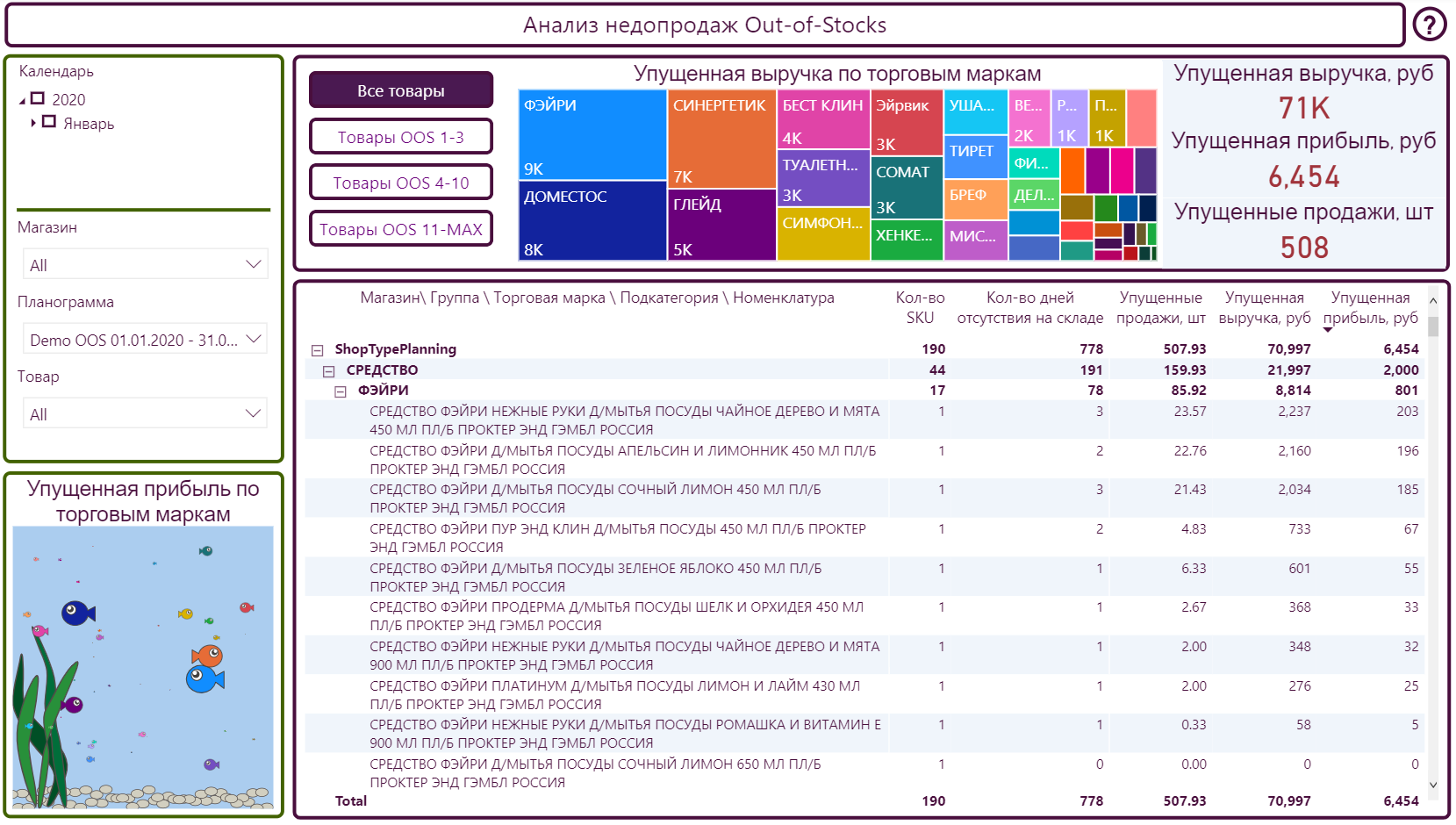Select the Товары OOS 11-MAX button
The height and width of the screenshot is (825, 1456).
(401, 229)
